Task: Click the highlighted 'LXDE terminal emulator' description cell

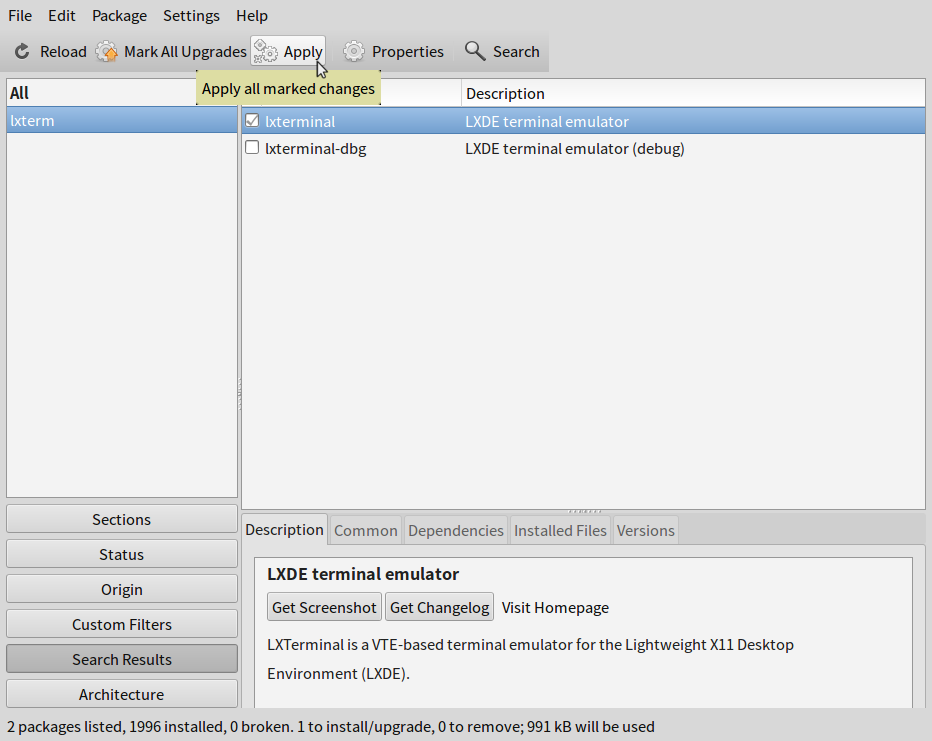Action: coord(547,122)
